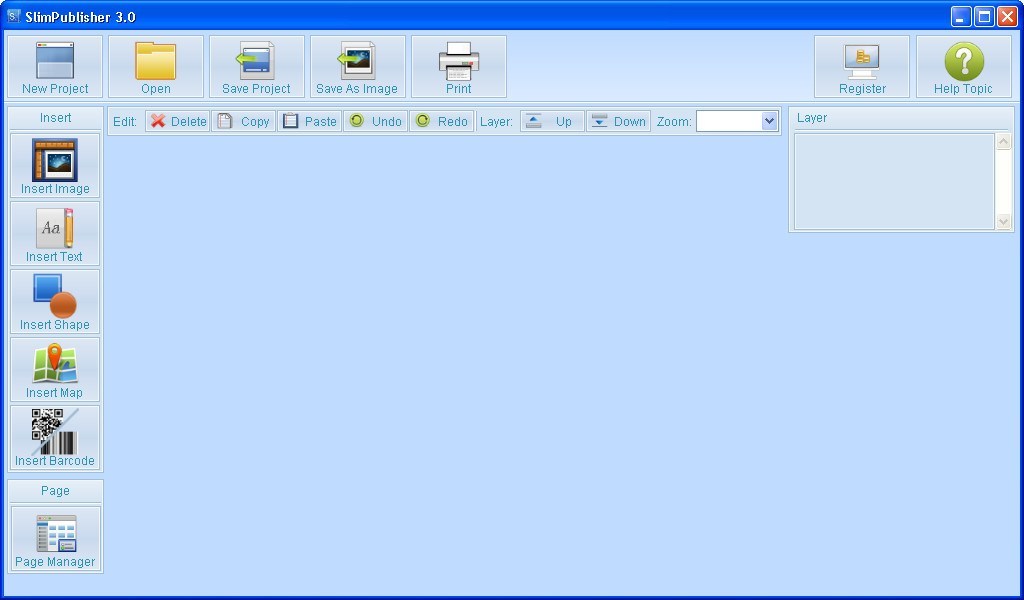This screenshot has height=600, width=1024.
Task: Copy the selected element
Action: coord(244,121)
